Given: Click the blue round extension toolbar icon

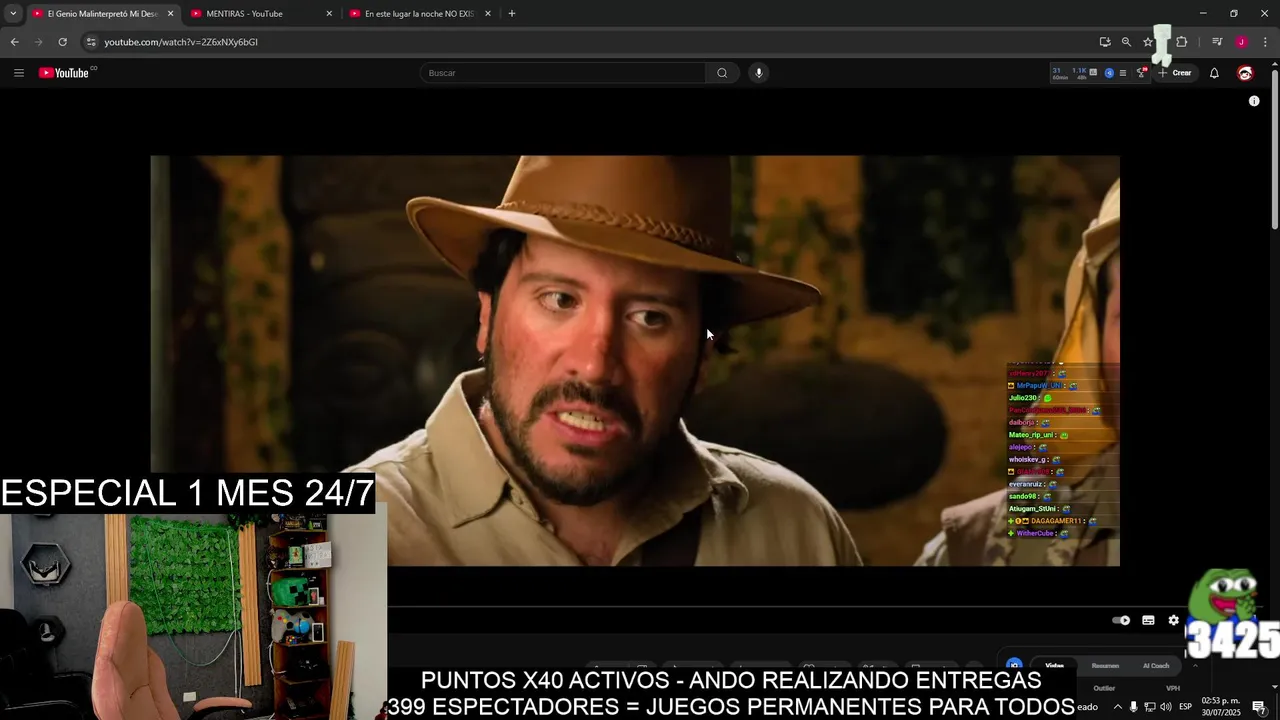Looking at the screenshot, I should coord(1109,73).
